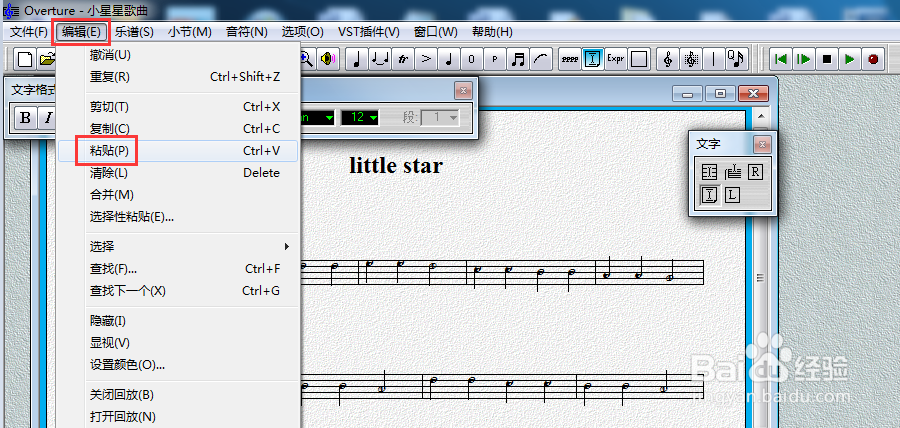
Task: Select the tablature "0" tool
Action: pyautogui.click(x=471, y=59)
